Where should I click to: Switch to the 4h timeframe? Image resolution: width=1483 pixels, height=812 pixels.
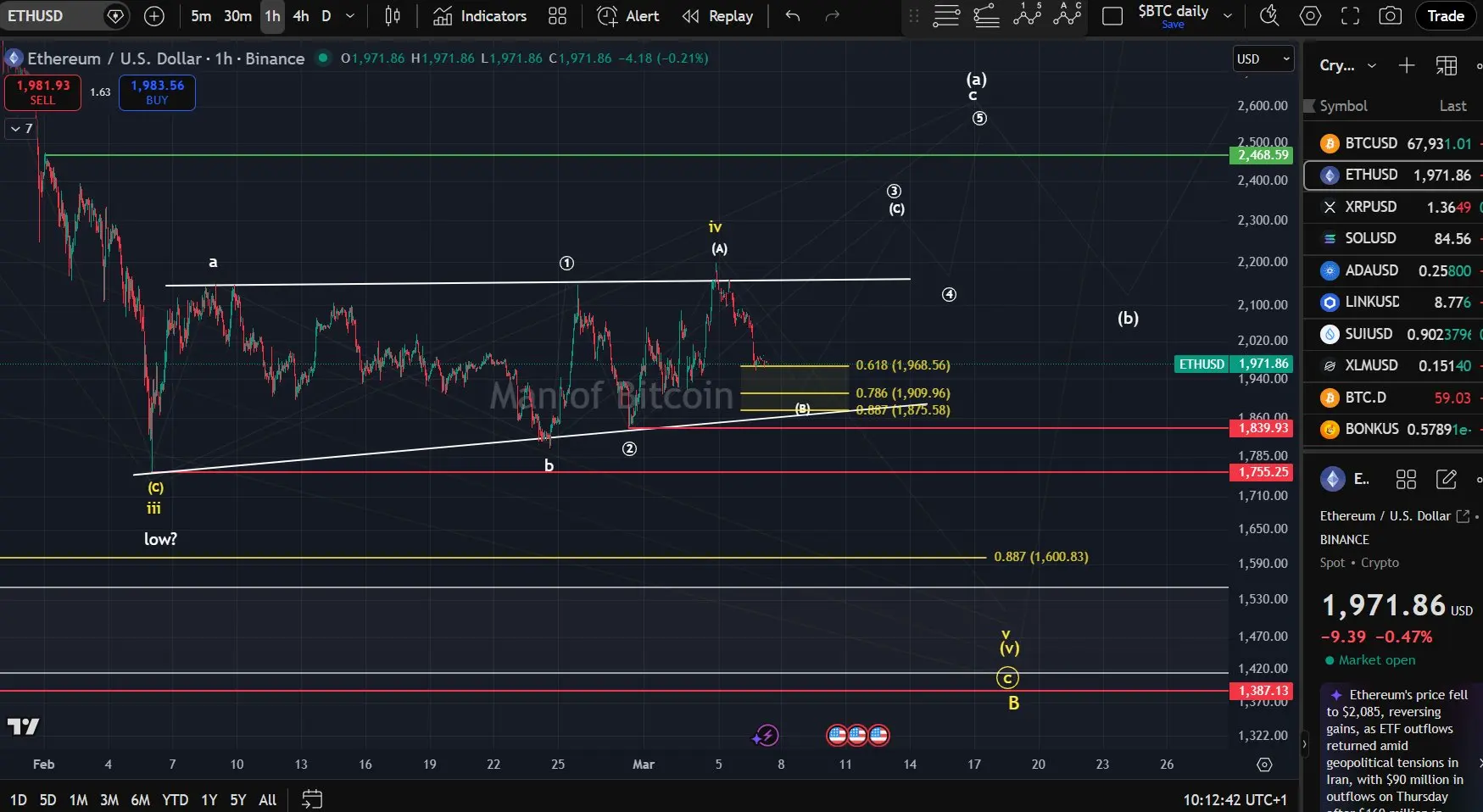(301, 16)
